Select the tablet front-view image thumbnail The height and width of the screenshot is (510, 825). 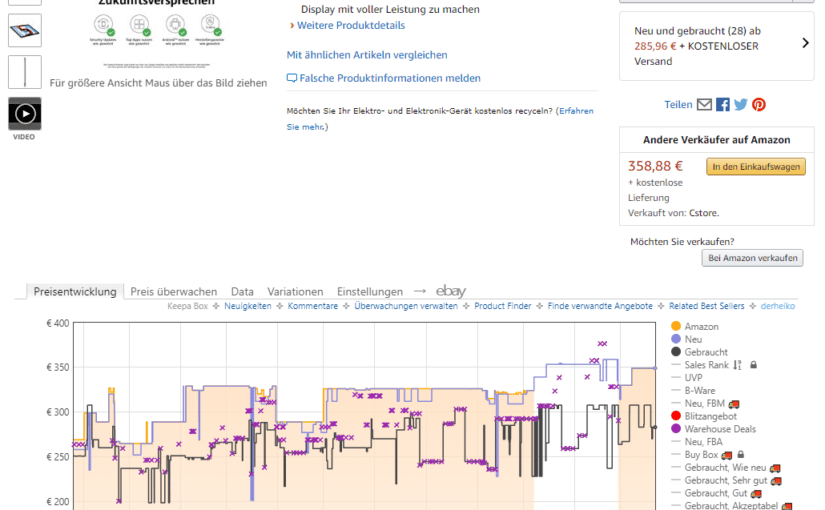pyautogui.click(x=25, y=31)
